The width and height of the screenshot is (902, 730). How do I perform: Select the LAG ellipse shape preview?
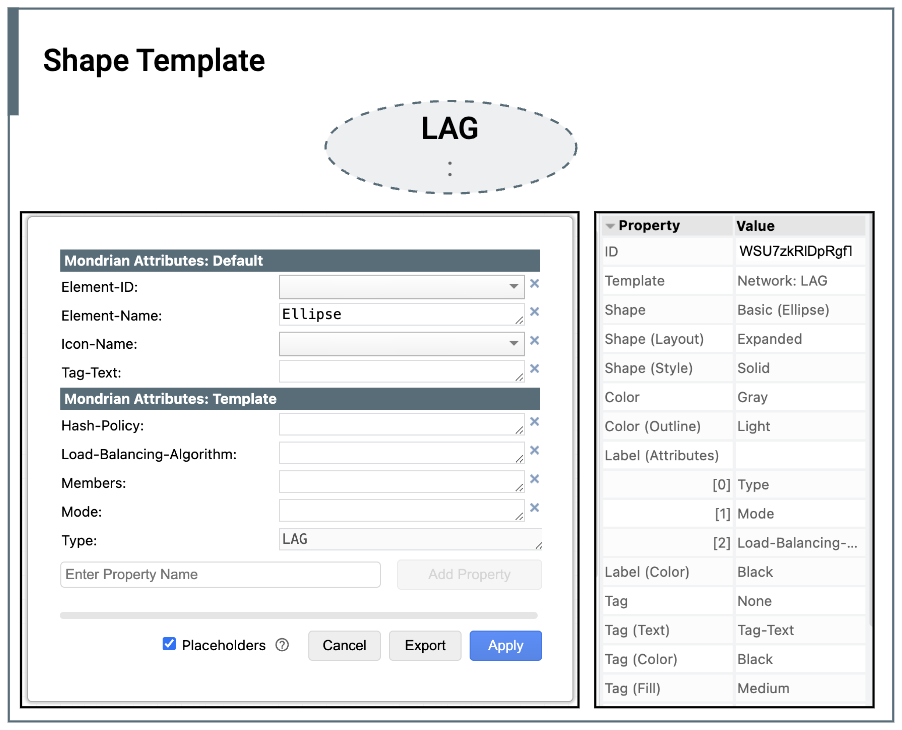point(450,147)
